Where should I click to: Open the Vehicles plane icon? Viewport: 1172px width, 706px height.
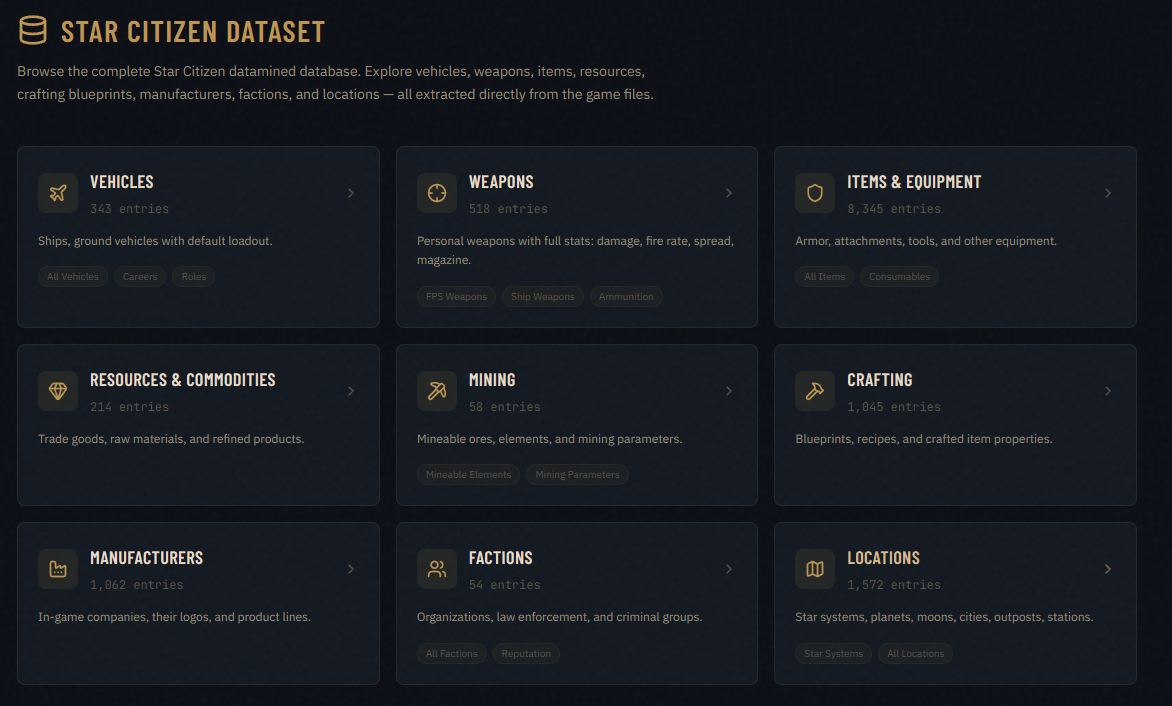pyautogui.click(x=58, y=193)
